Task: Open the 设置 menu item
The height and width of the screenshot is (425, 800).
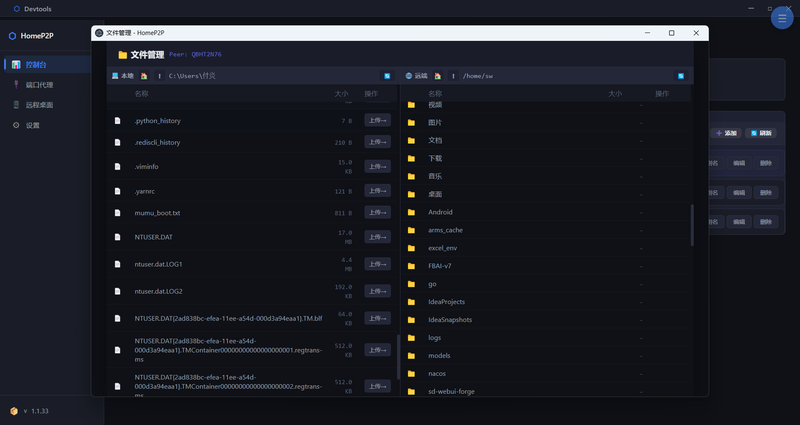Action: pyautogui.click(x=47, y=125)
